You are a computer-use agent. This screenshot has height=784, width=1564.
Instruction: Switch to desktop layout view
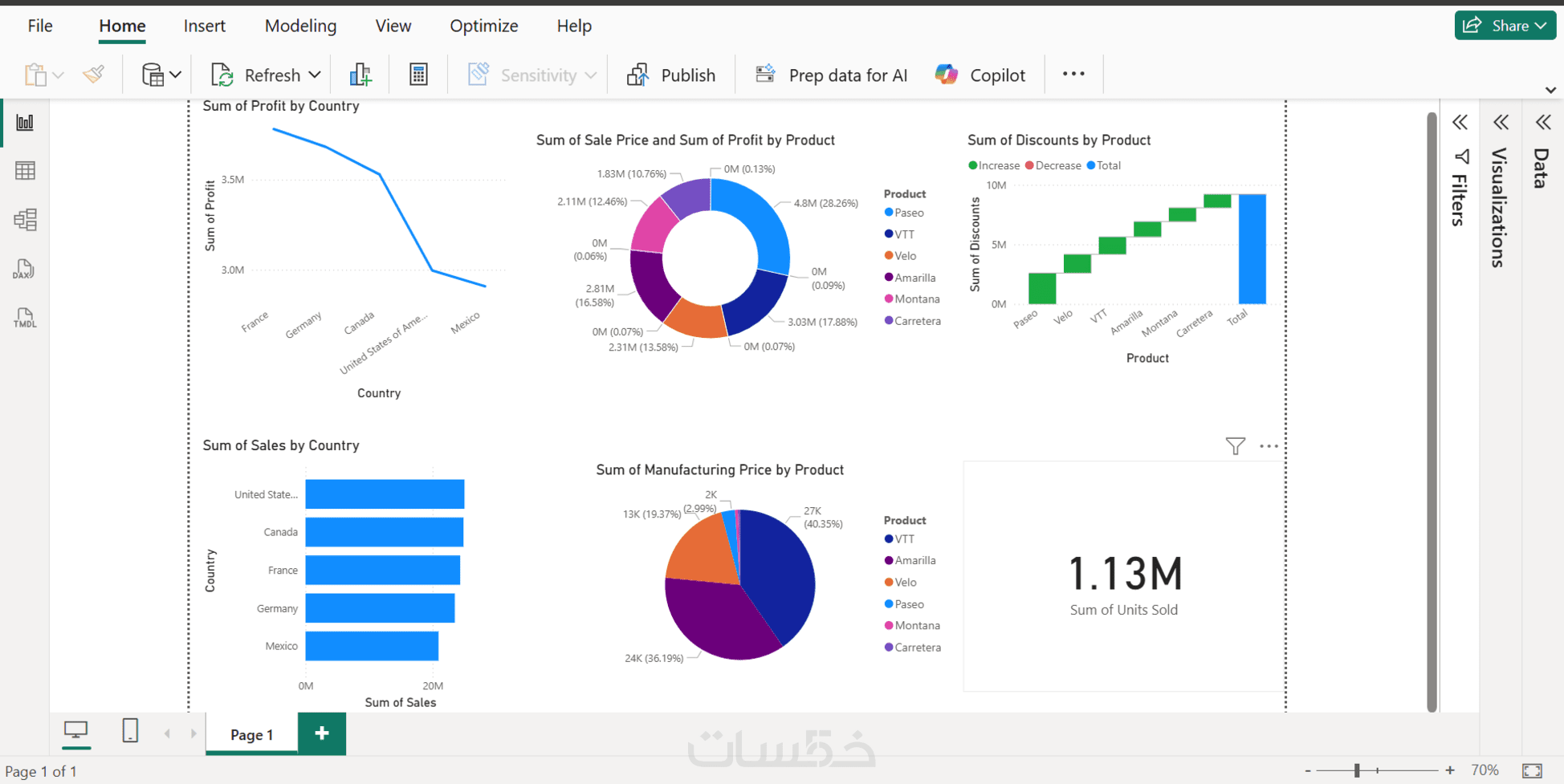click(x=76, y=730)
